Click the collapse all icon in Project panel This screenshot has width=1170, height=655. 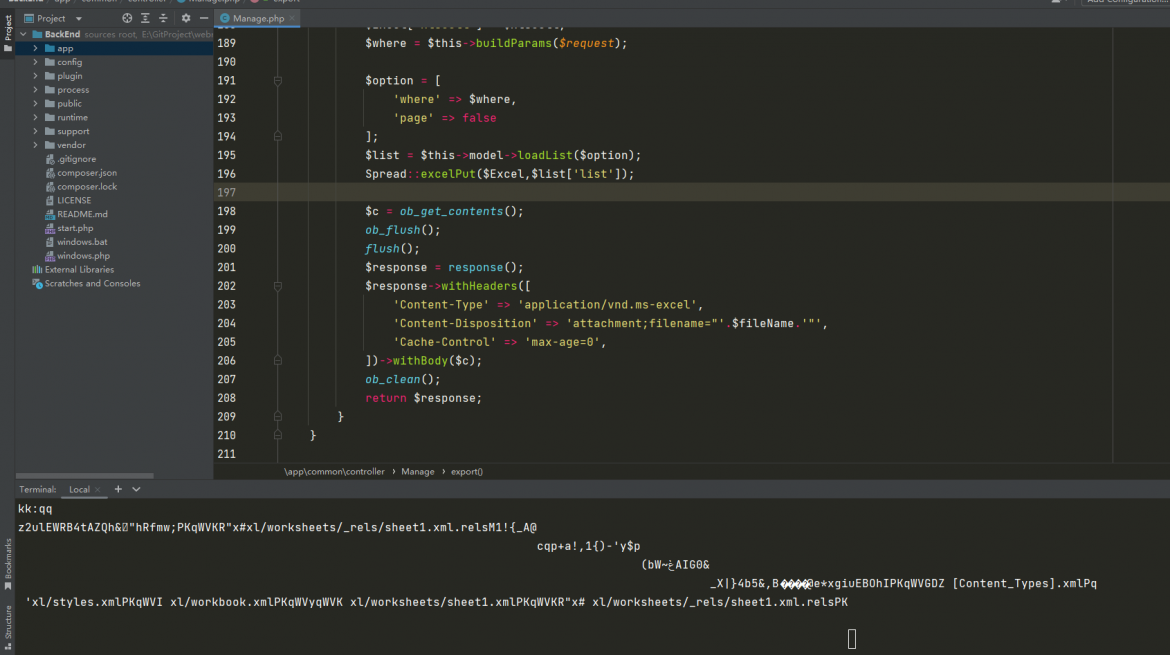click(x=163, y=18)
